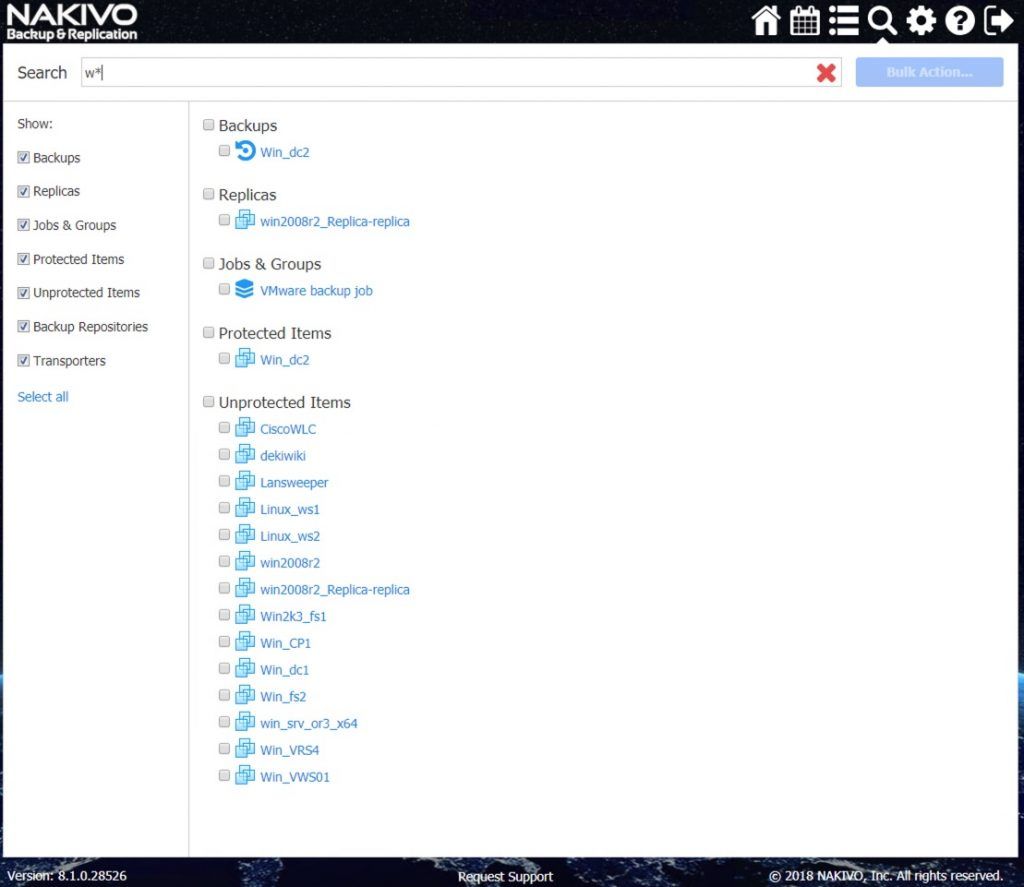
Task: Tick the checkbox for Win_CP1
Action: click(224, 642)
